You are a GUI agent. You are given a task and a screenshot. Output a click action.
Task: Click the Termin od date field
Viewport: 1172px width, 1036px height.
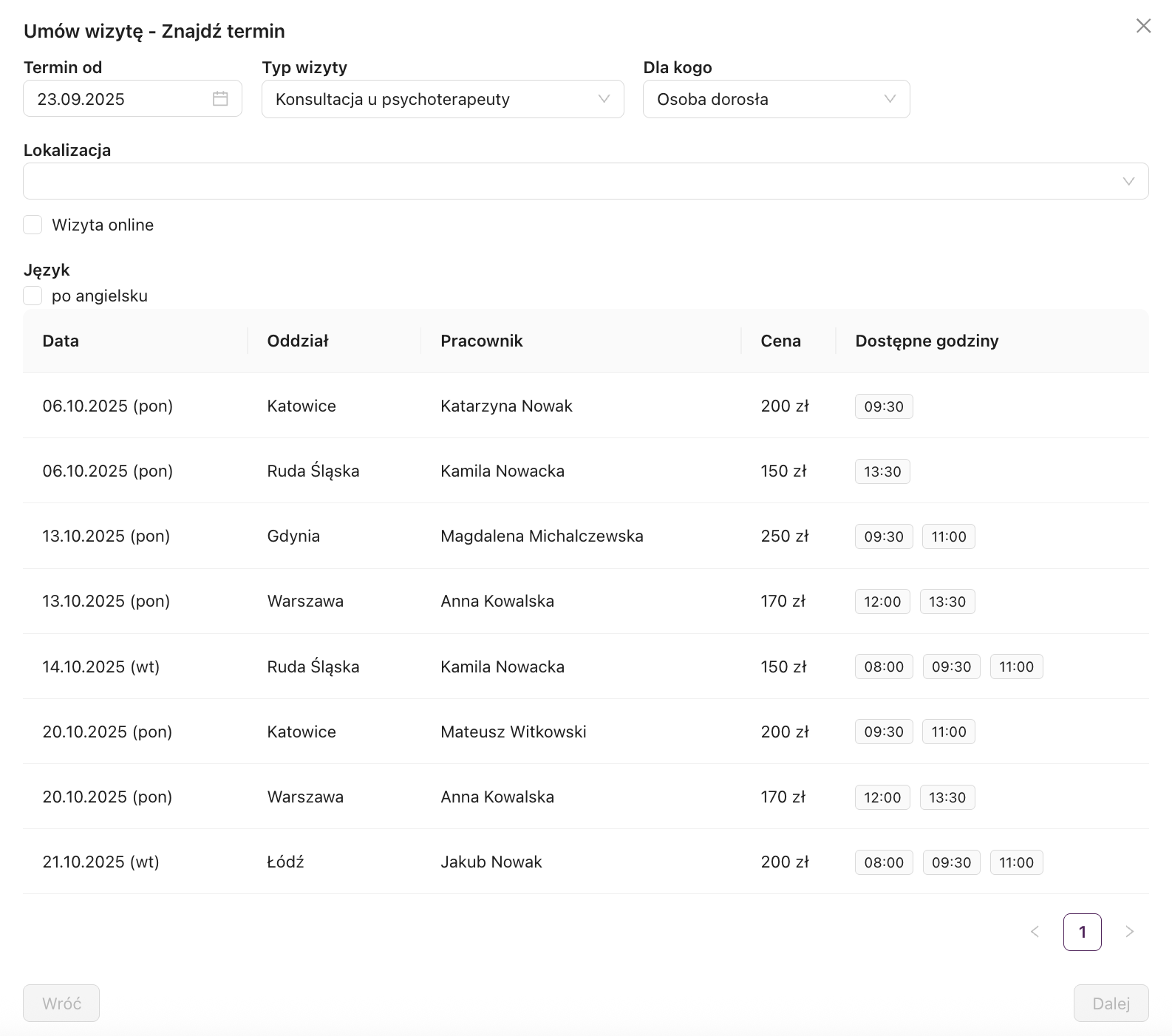[118, 99]
